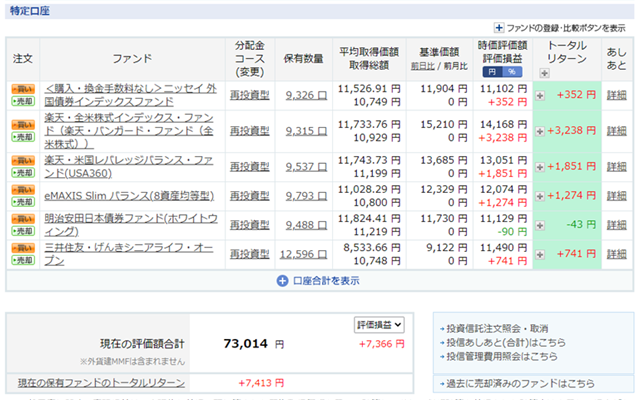The height and width of the screenshot is (400, 640).
Task: Expand total return details for +3,238 円 row
Action: click(541, 130)
